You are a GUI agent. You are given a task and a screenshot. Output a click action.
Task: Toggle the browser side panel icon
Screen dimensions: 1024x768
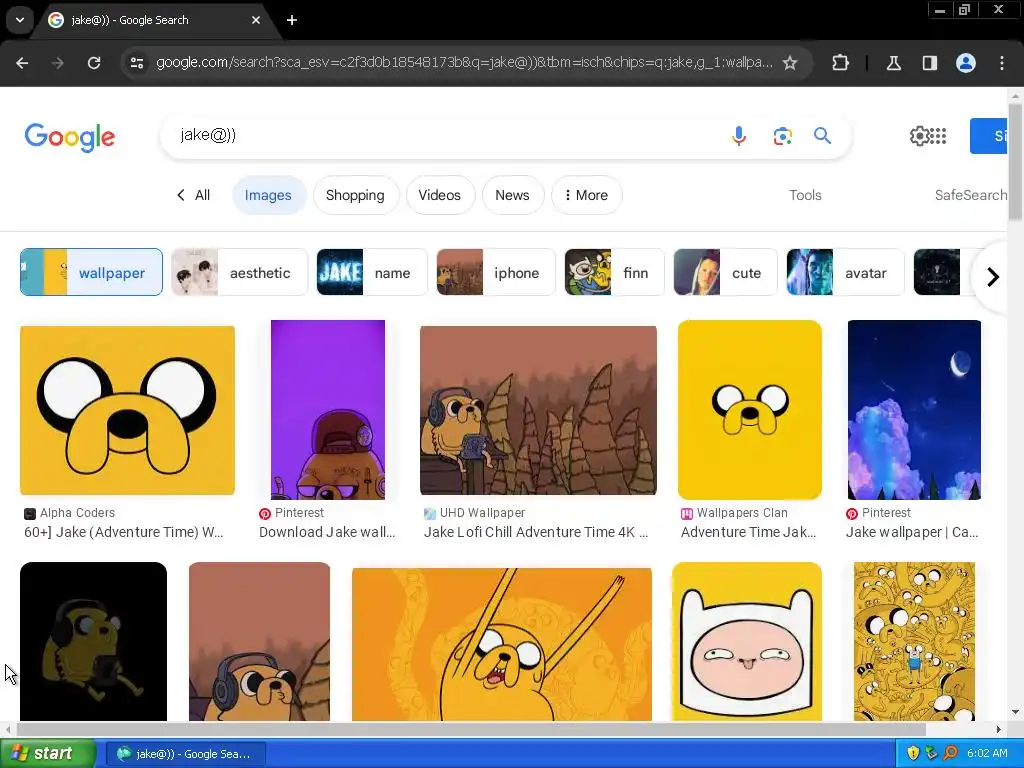point(929,63)
